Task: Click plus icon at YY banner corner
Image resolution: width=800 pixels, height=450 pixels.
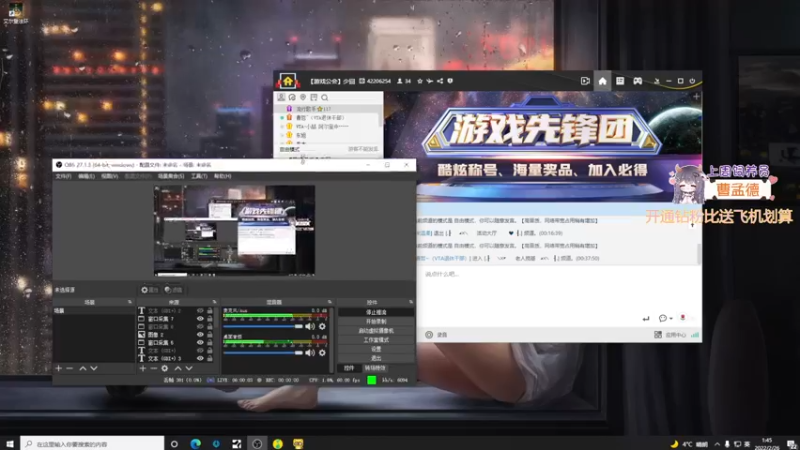Action: pos(696,96)
